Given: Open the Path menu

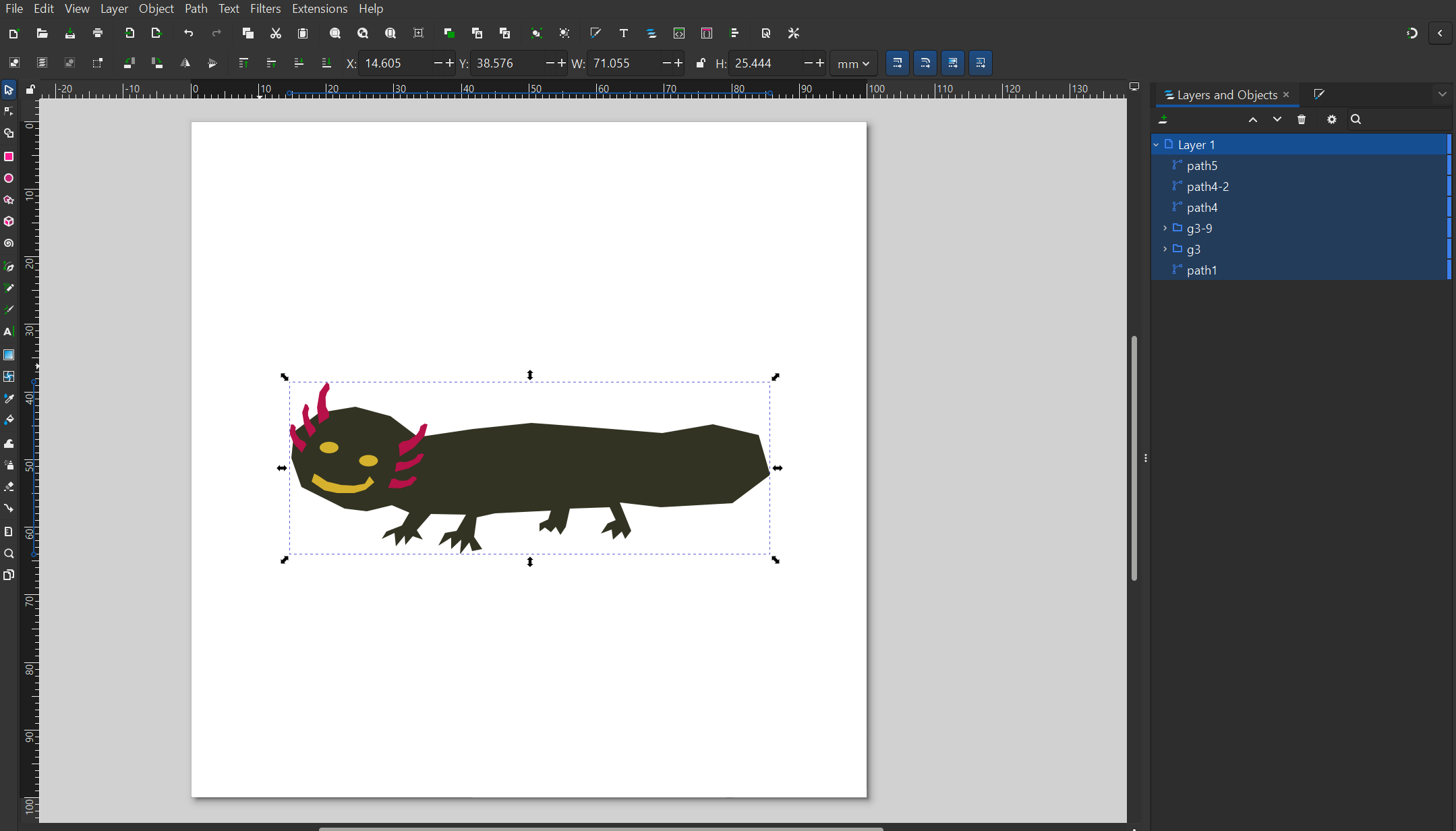Looking at the screenshot, I should click(196, 9).
